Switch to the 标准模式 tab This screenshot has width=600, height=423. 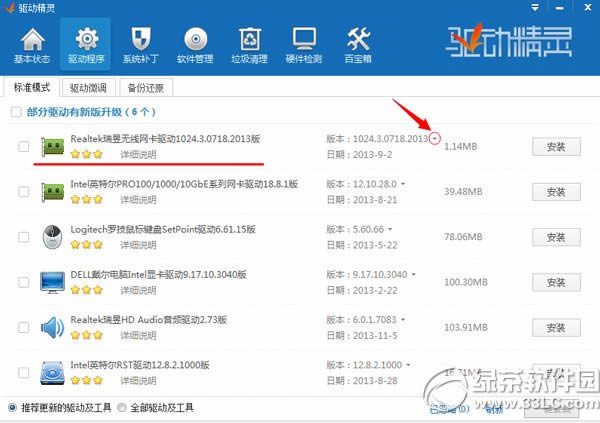click(x=32, y=87)
